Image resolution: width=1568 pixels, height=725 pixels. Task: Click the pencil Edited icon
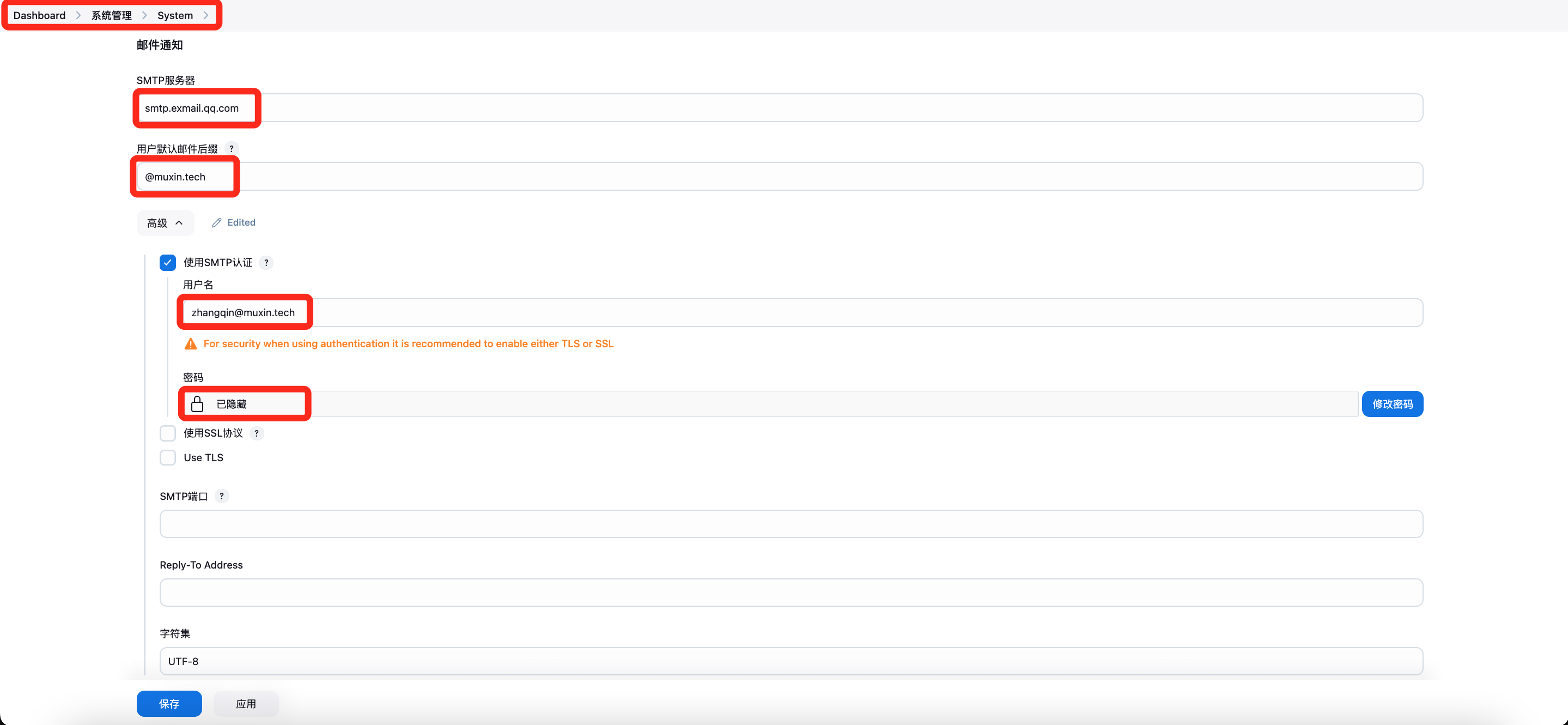[x=216, y=223]
